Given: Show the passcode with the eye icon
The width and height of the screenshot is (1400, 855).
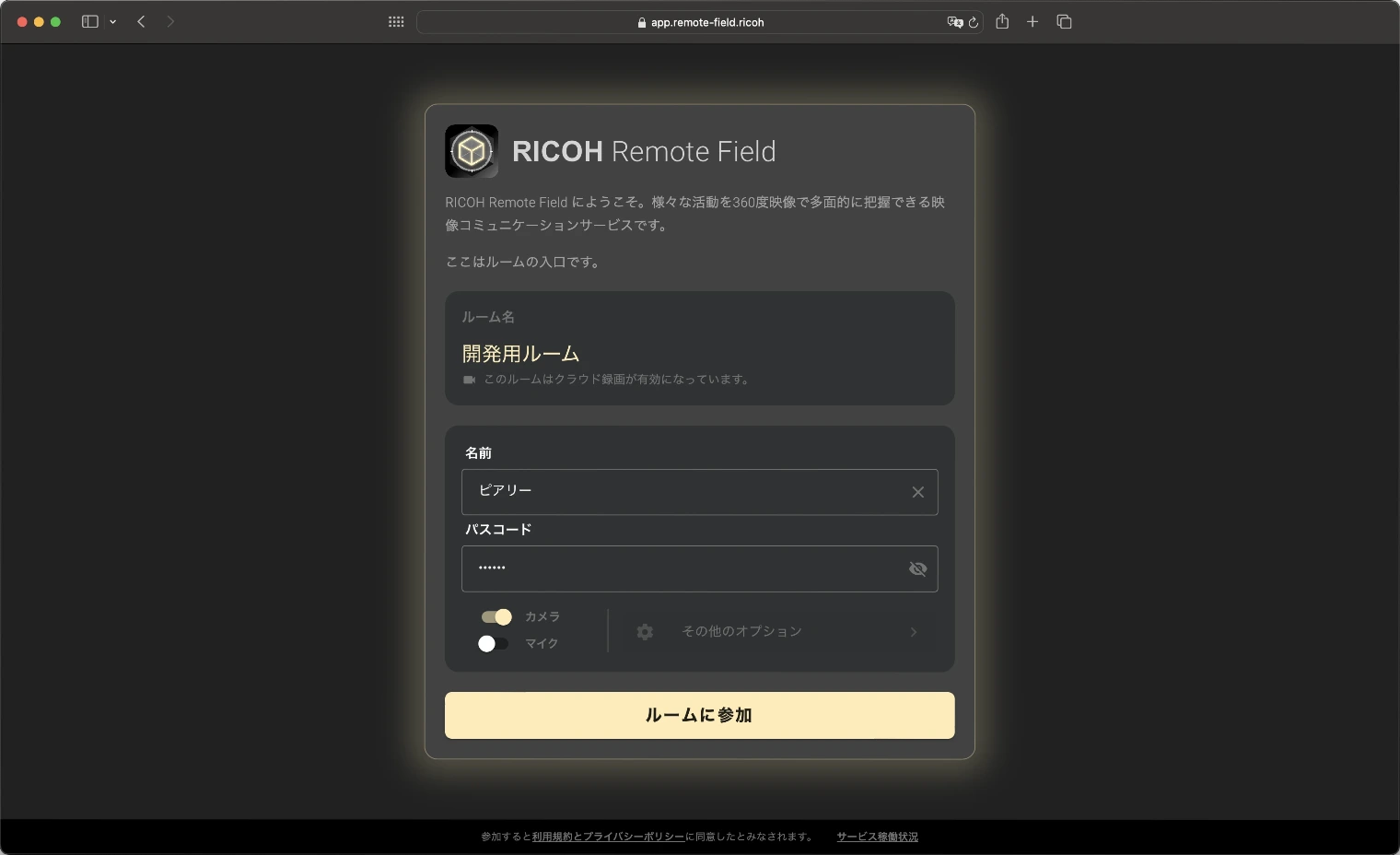Looking at the screenshot, I should click(x=917, y=568).
